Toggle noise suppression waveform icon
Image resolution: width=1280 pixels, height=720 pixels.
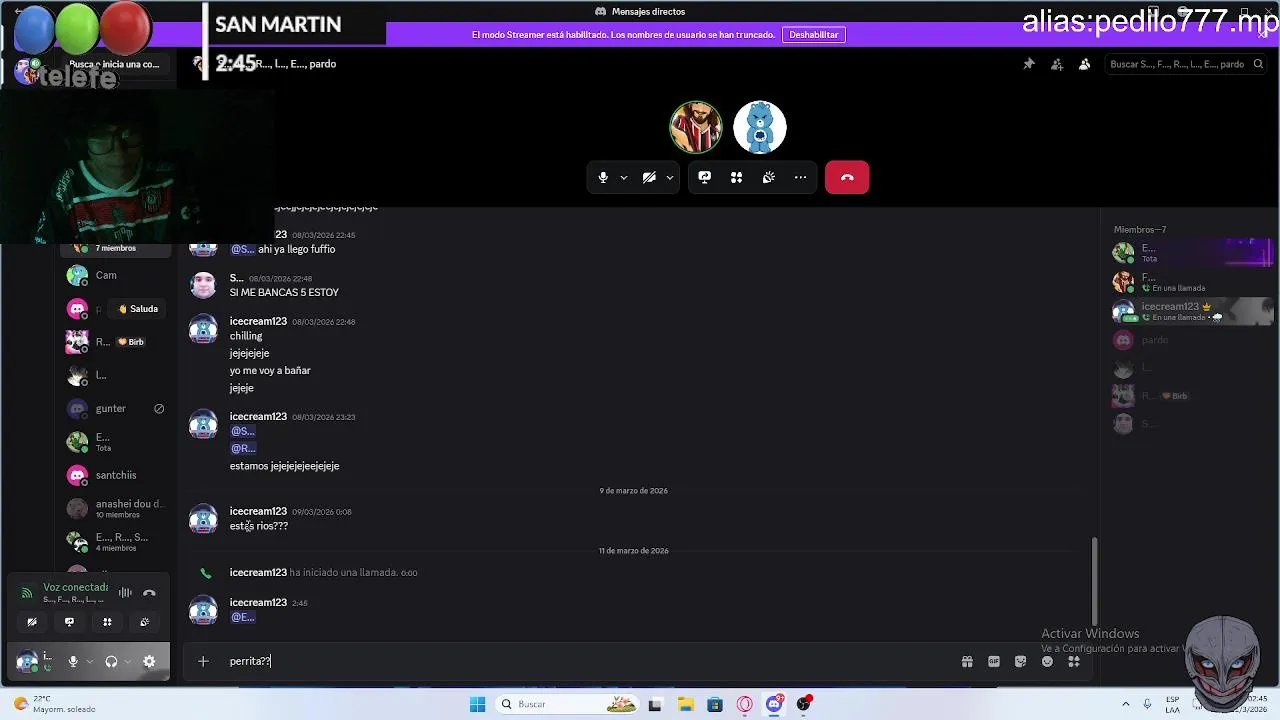pyautogui.click(x=125, y=593)
